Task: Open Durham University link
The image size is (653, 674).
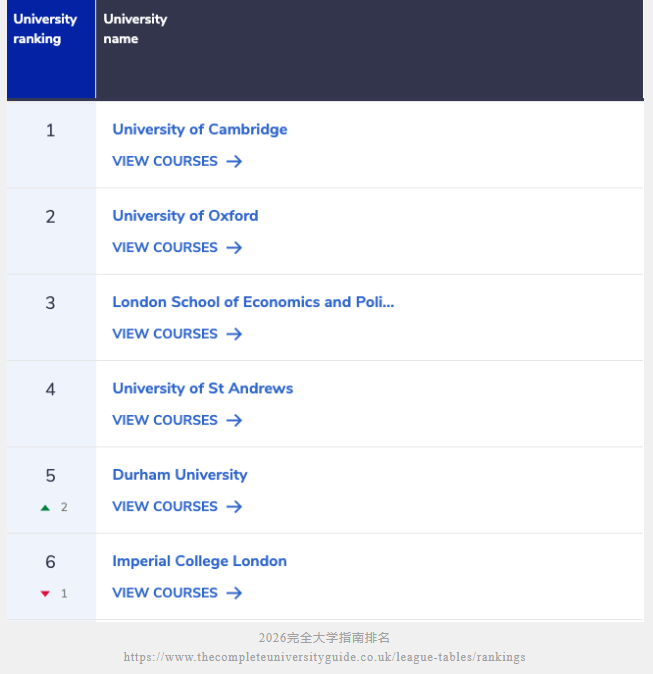Action: (180, 475)
